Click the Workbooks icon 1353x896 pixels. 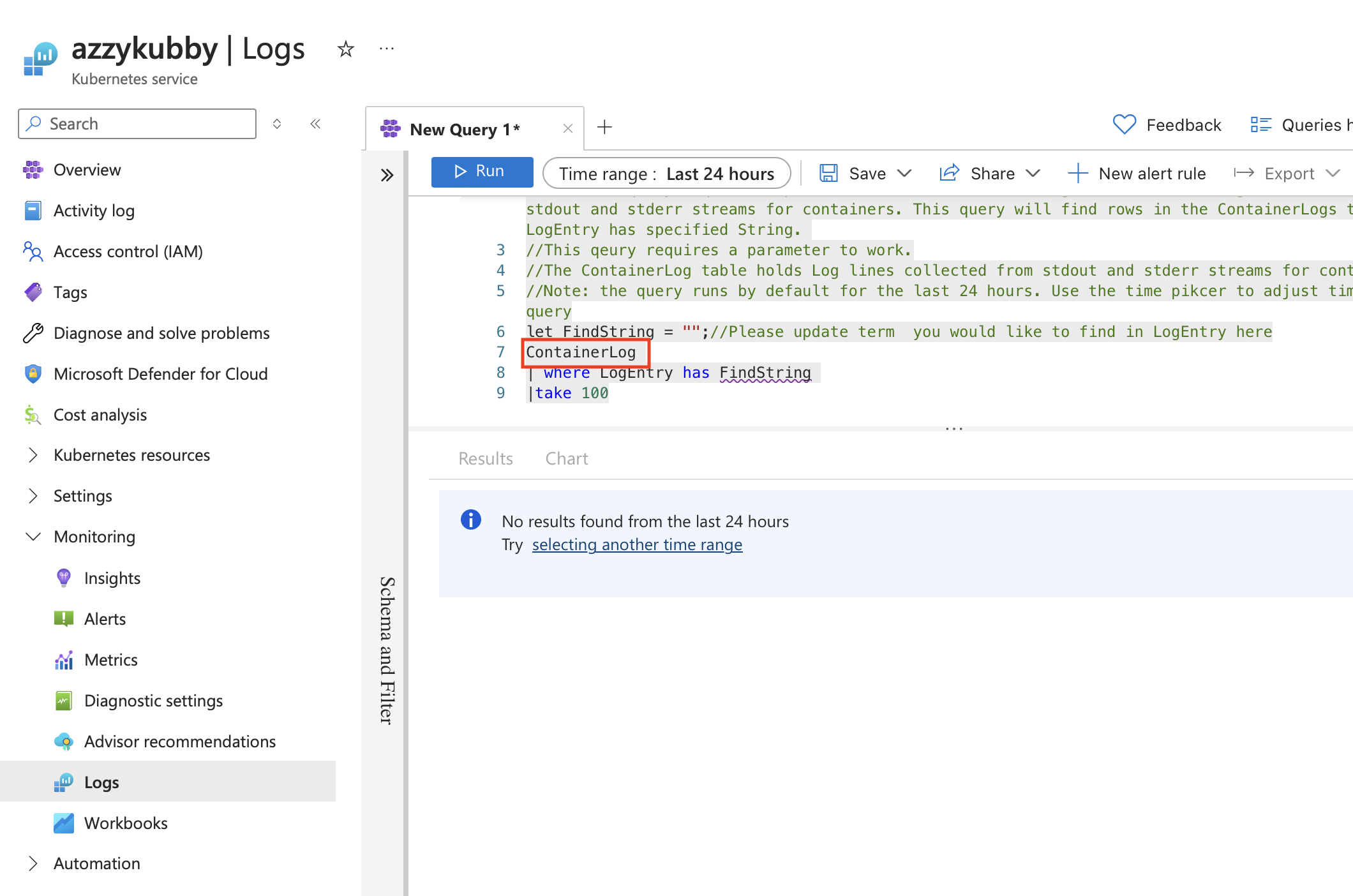pyautogui.click(x=64, y=823)
